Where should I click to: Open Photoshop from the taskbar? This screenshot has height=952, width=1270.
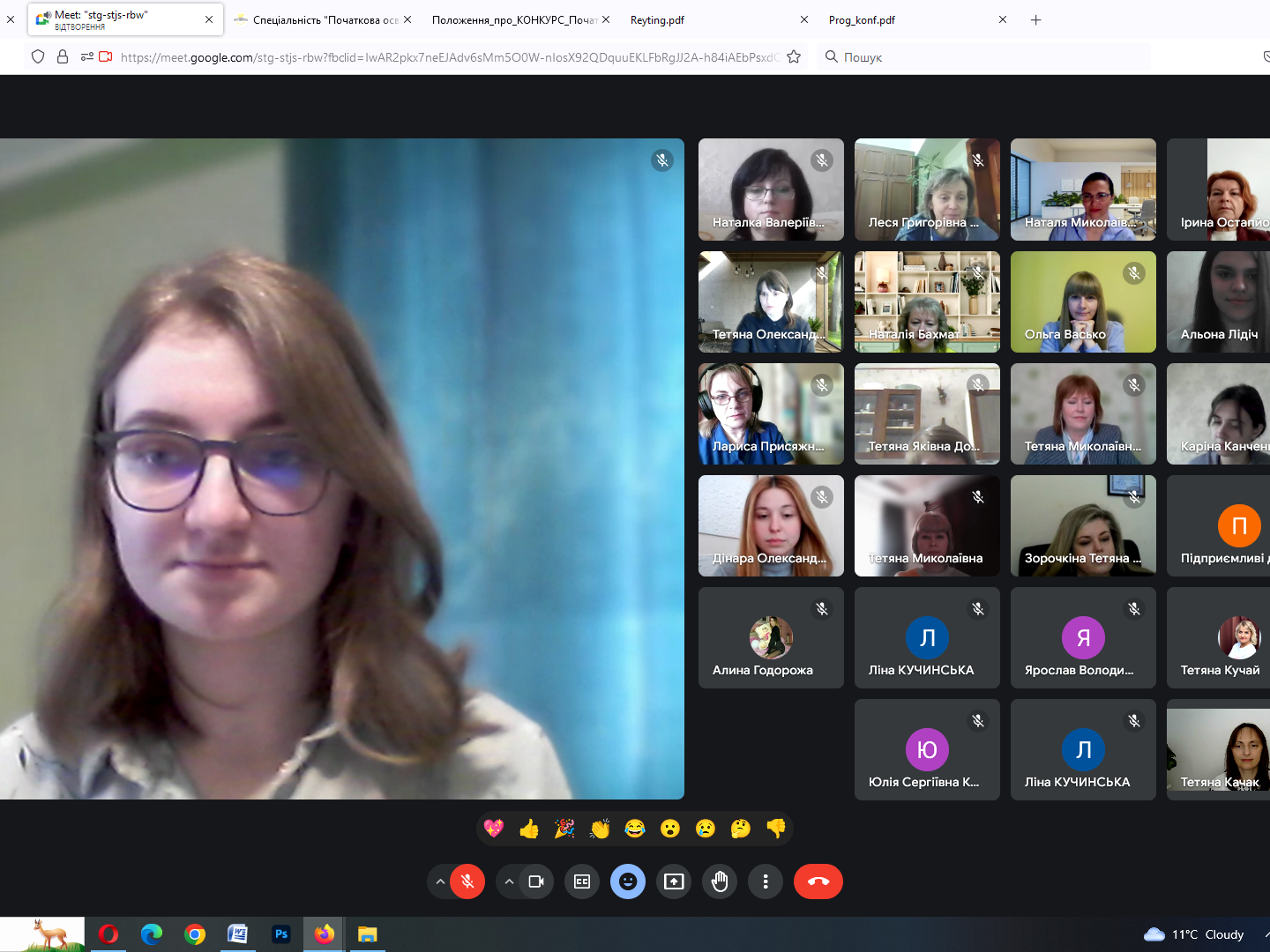coord(281,934)
